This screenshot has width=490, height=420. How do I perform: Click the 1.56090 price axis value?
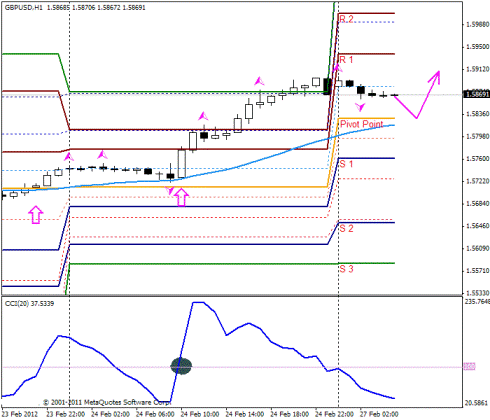click(478, 248)
